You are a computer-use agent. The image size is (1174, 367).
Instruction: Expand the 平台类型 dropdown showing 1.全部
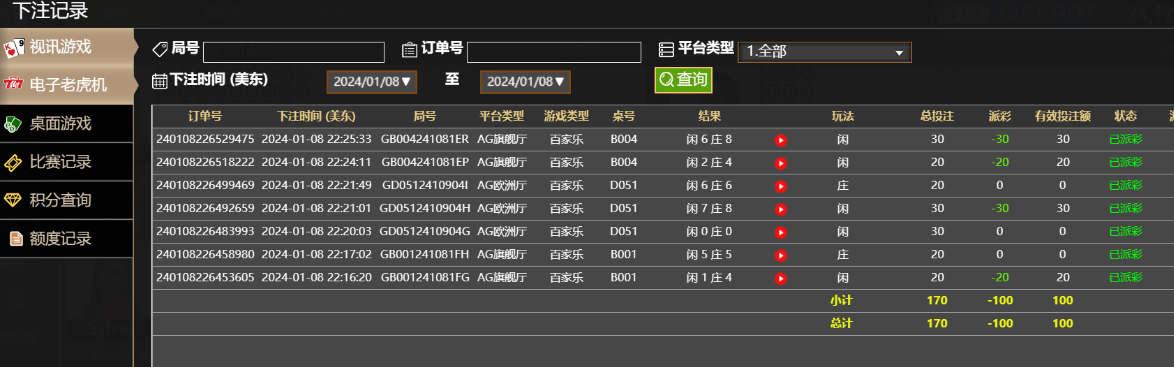[x=824, y=52]
